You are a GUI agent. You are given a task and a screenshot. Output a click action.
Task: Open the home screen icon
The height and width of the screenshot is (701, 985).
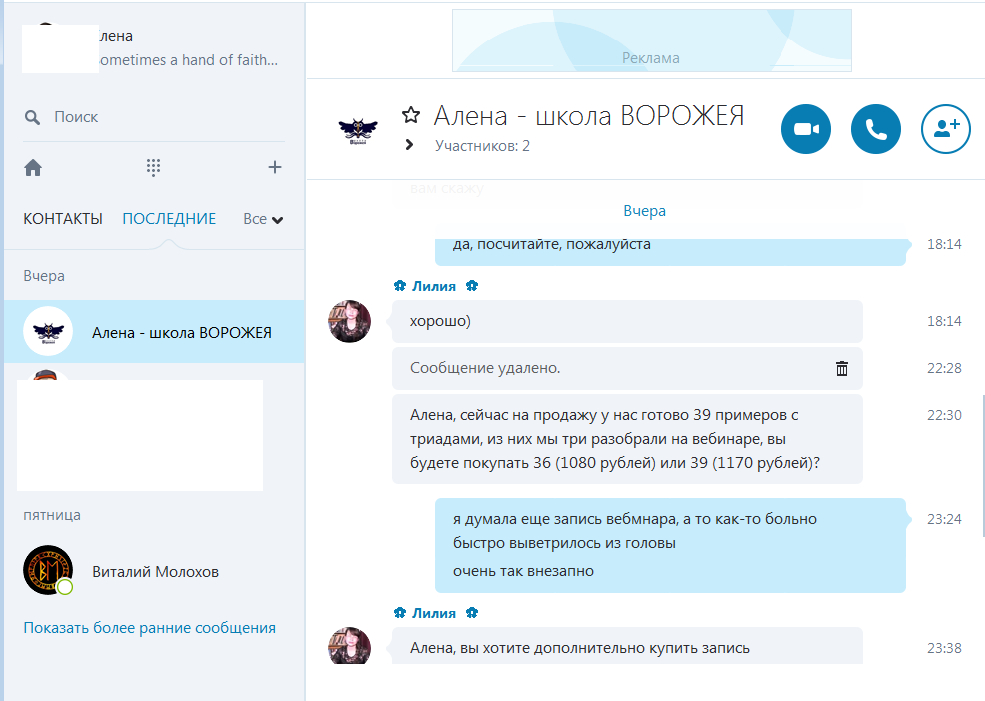tap(33, 168)
